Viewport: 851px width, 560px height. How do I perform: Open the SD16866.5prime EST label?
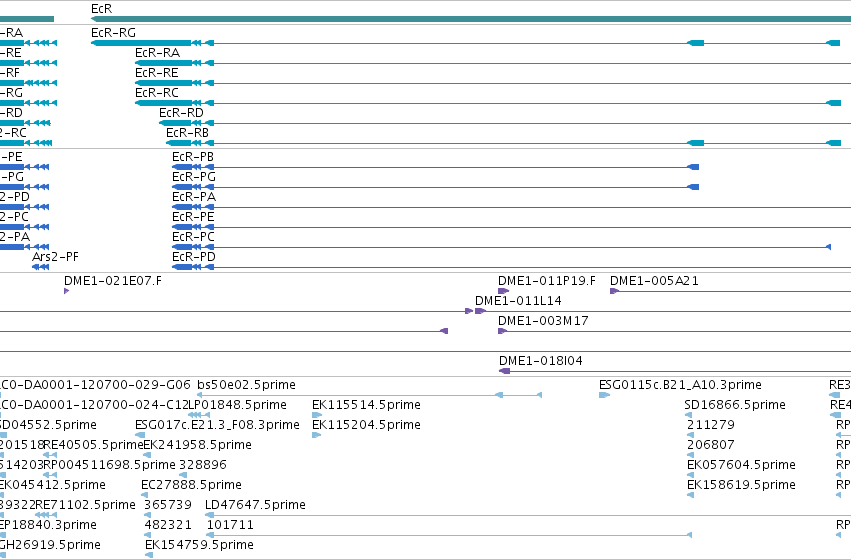735,405
